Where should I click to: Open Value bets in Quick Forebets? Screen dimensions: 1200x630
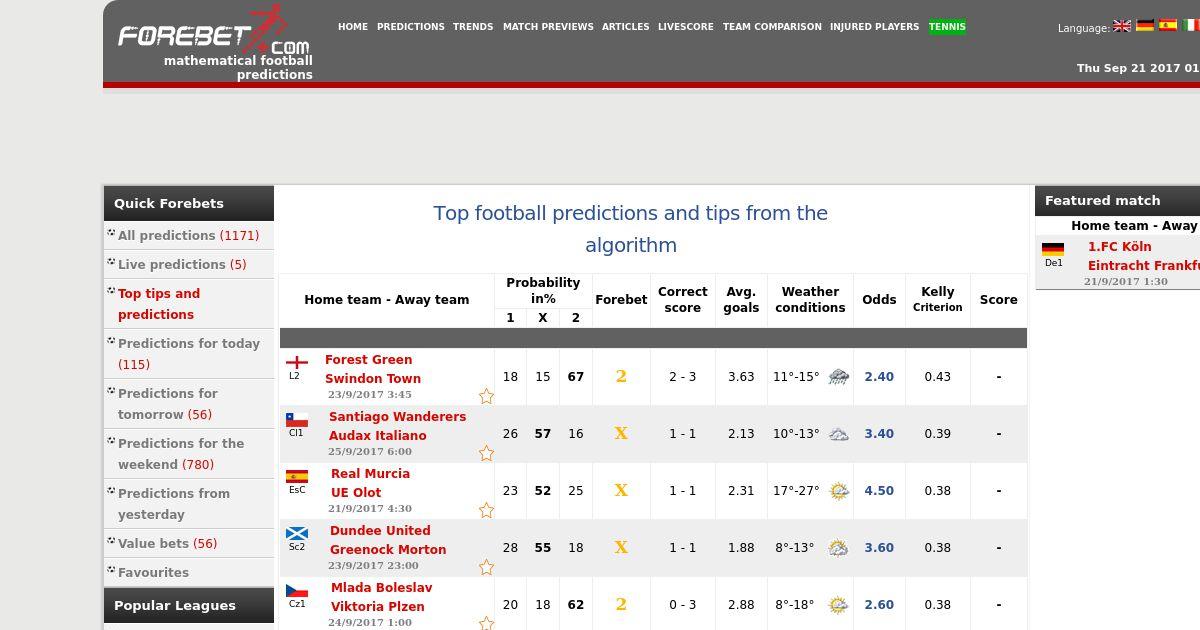(x=167, y=543)
